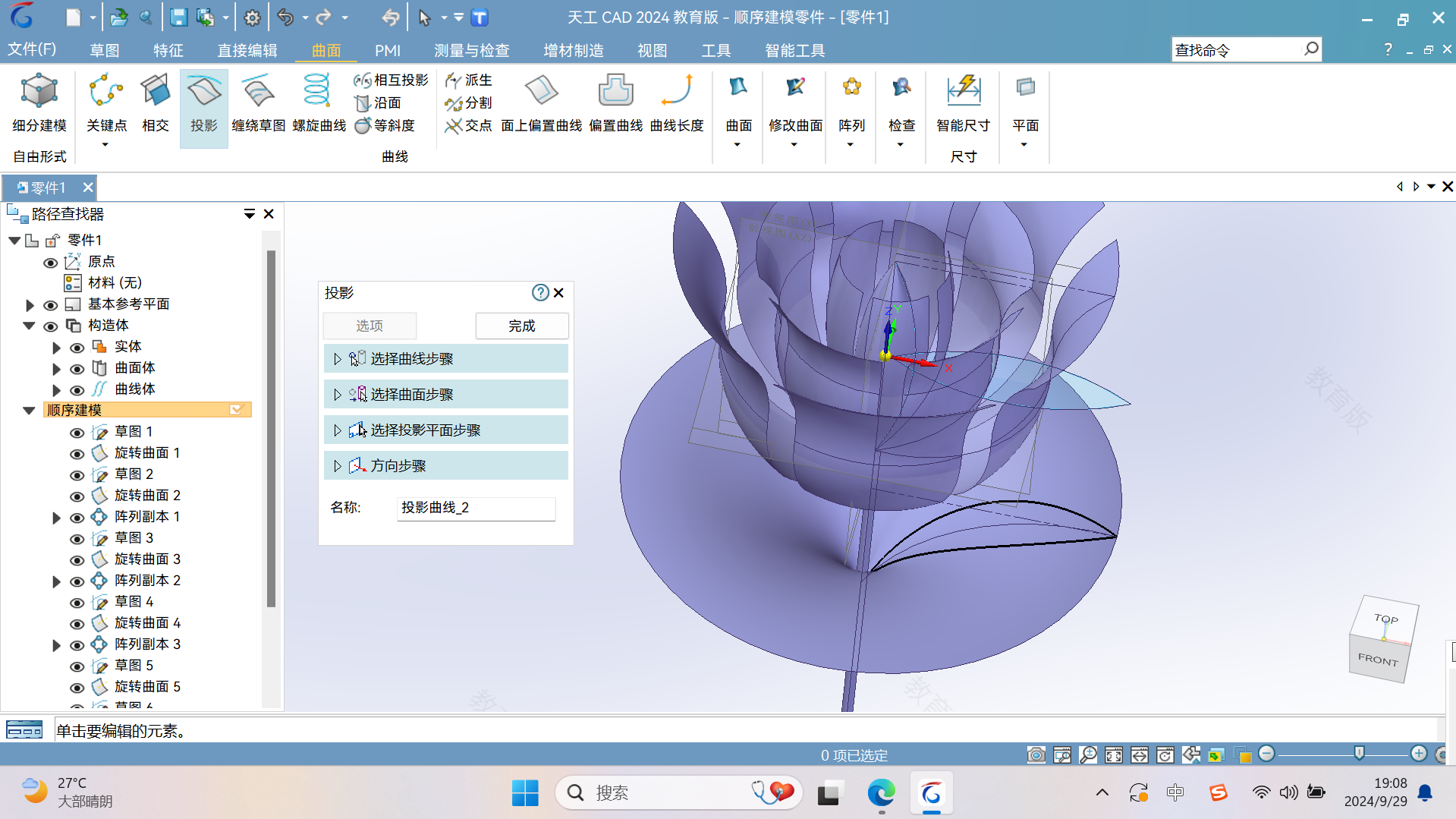The height and width of the screenshot is (819, 1456).
Task: Click the fit view icon in status bar
Action: click(x=1114, y=754)
